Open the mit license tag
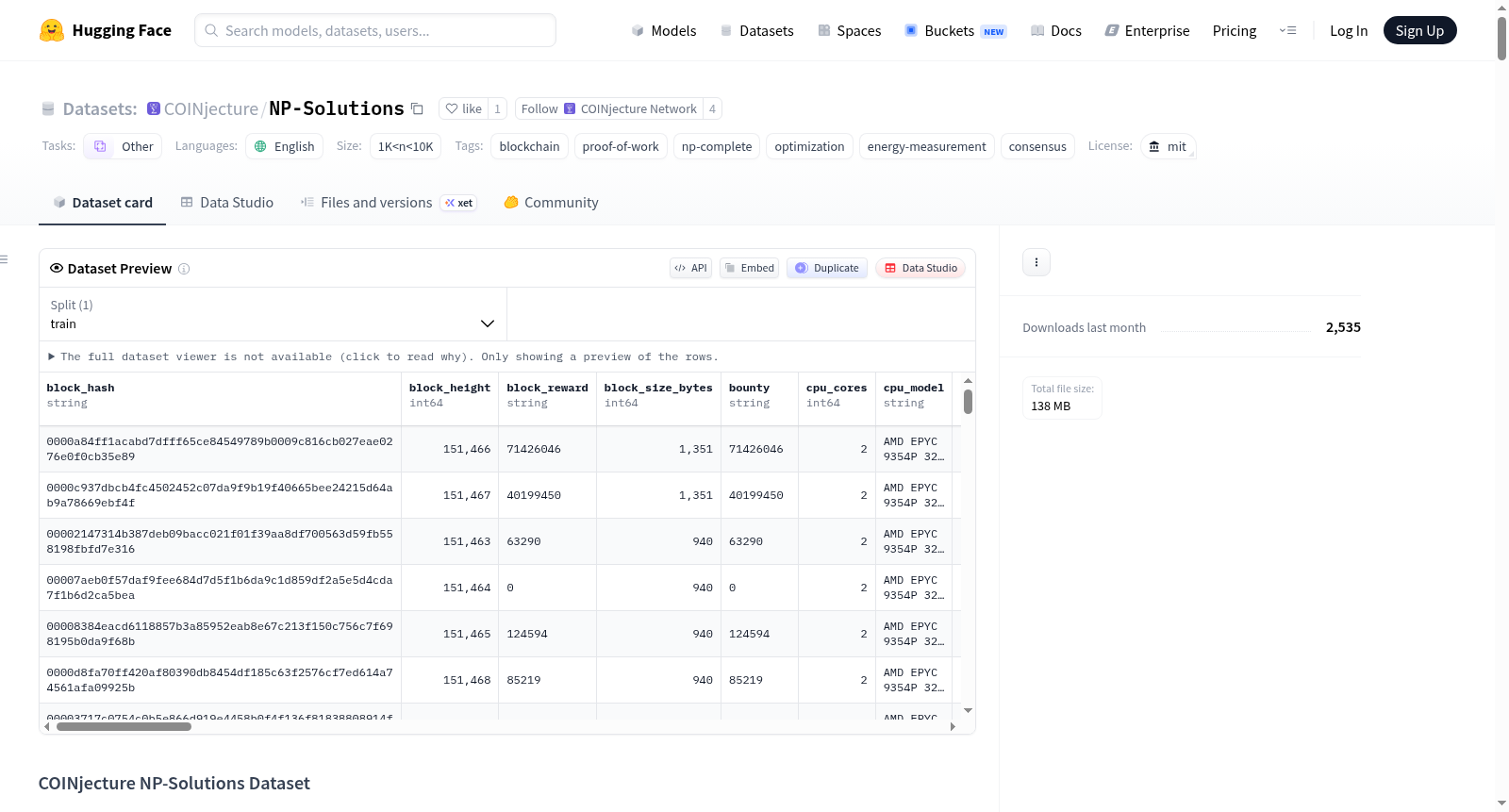Screen dimensions: 1509x812 (1168, 146)
